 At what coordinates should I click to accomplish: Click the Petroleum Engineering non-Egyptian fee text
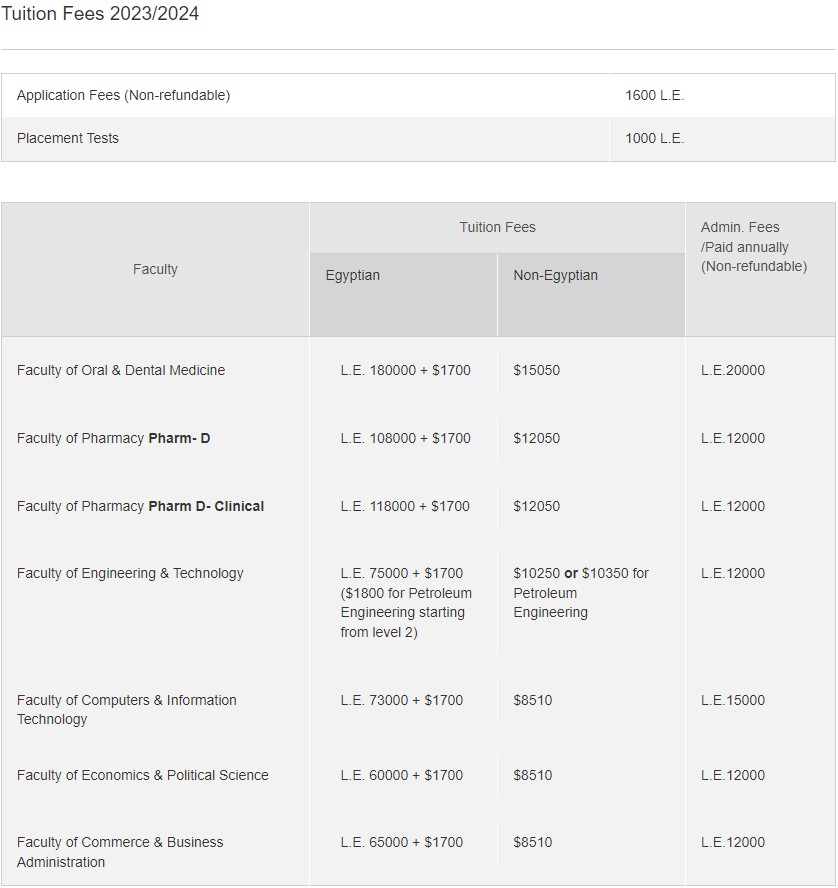[x=580, y=592]
